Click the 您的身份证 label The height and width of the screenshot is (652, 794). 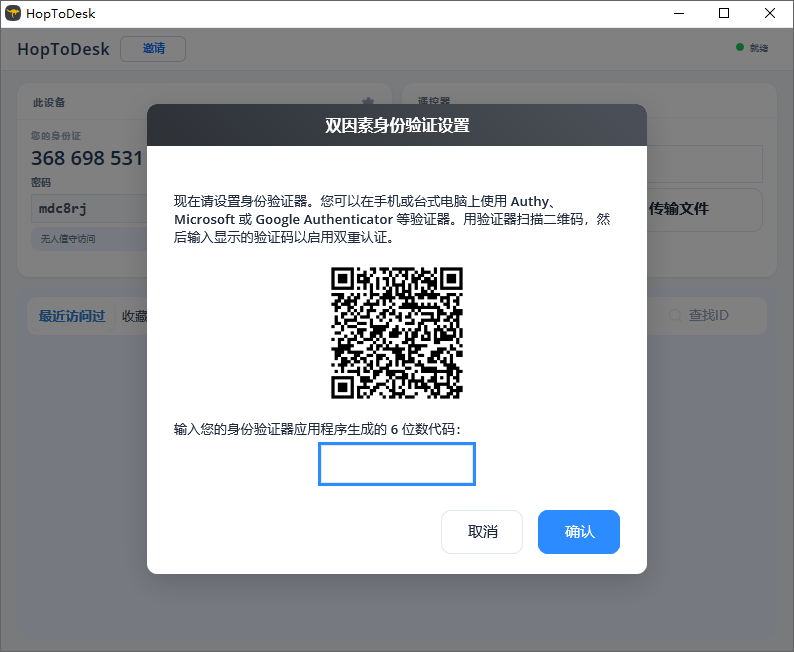tap(56, 136)
